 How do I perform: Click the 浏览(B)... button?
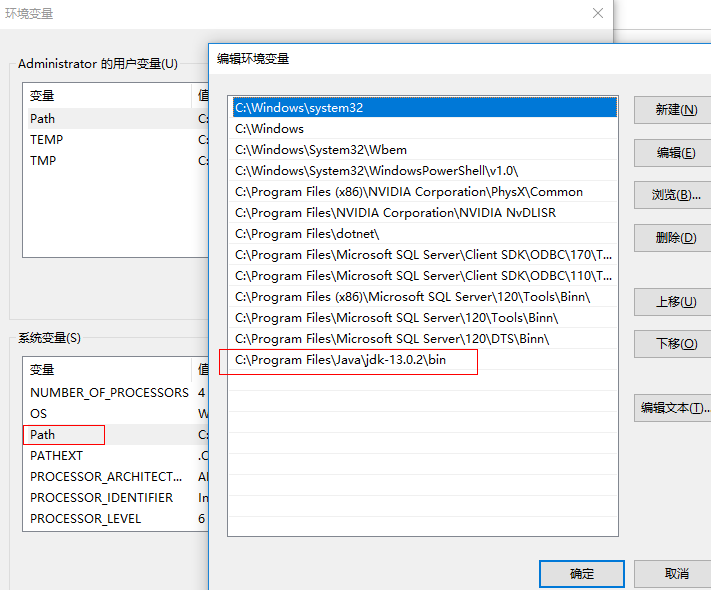coord(672,195)
